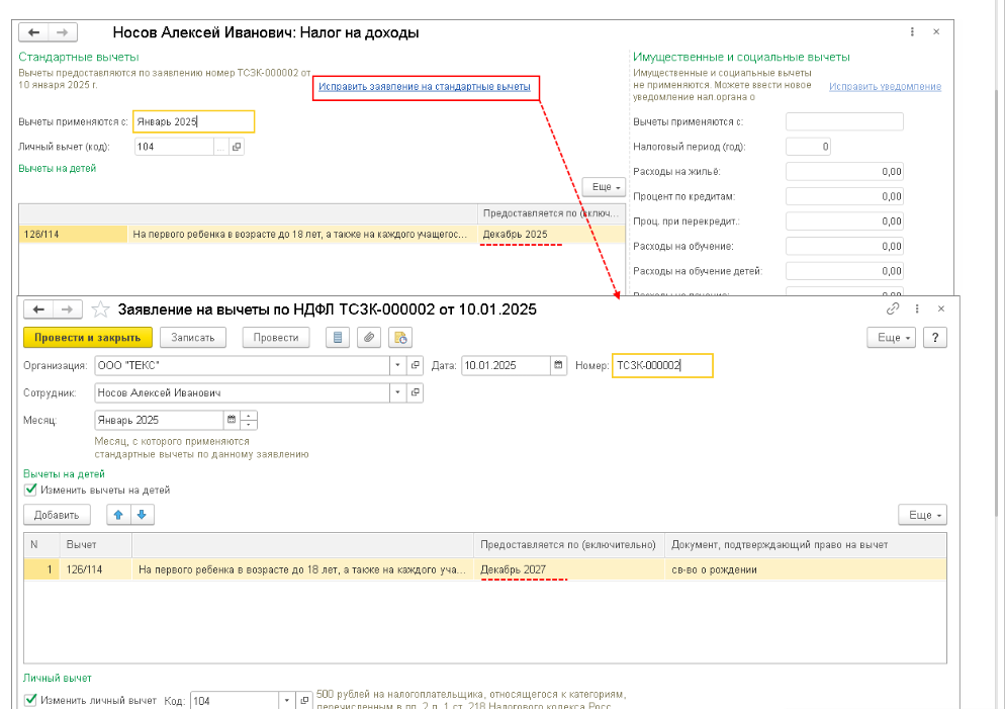This screenshot has height=710, width=1006.
Task: Click Провести button
Action: pos(276,337)
